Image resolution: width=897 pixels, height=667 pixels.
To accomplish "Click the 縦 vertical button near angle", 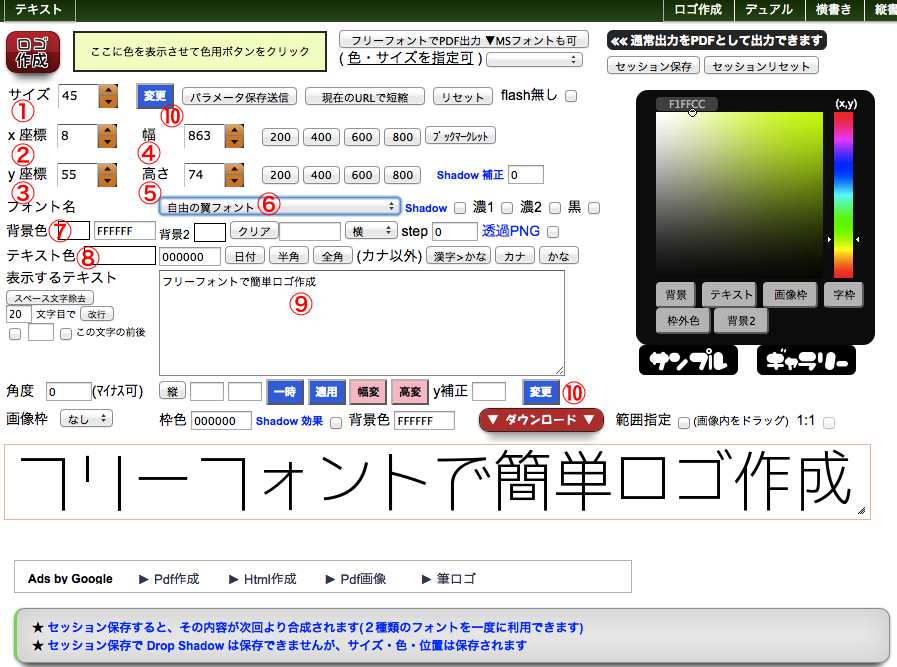I will [x=172, y=391].
